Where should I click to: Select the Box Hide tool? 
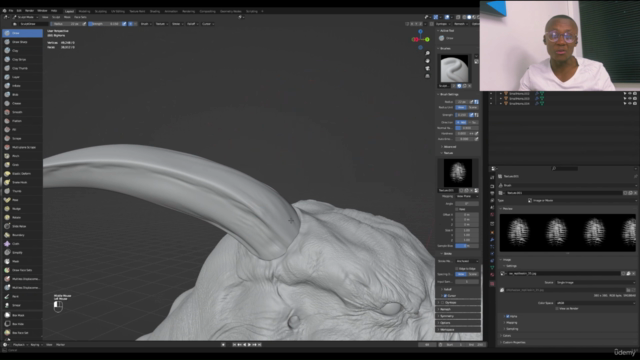click(22, 324)
